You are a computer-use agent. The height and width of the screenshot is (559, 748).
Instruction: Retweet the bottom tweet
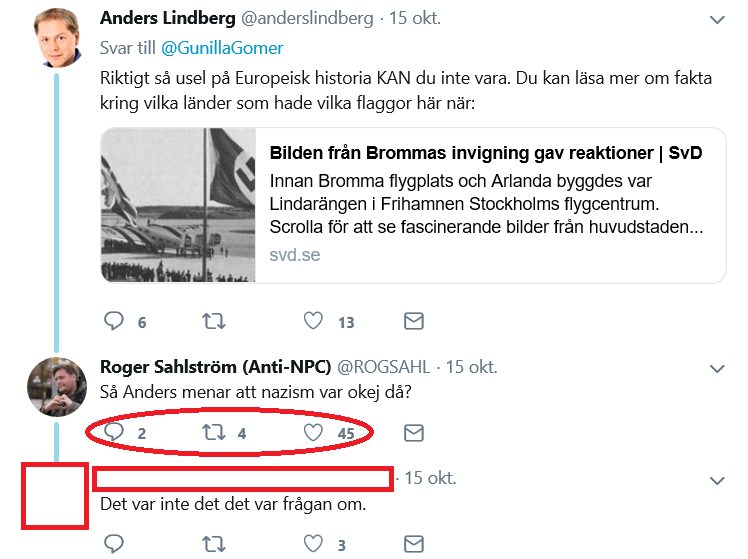click(x=214, y=544)
